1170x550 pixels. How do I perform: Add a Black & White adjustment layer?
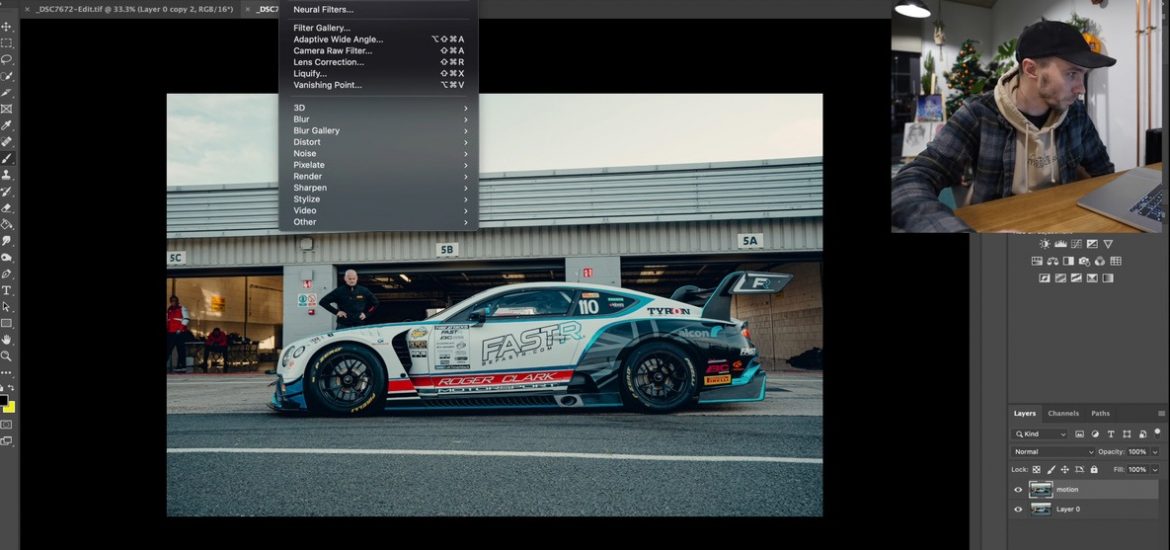pos(1068,261)
